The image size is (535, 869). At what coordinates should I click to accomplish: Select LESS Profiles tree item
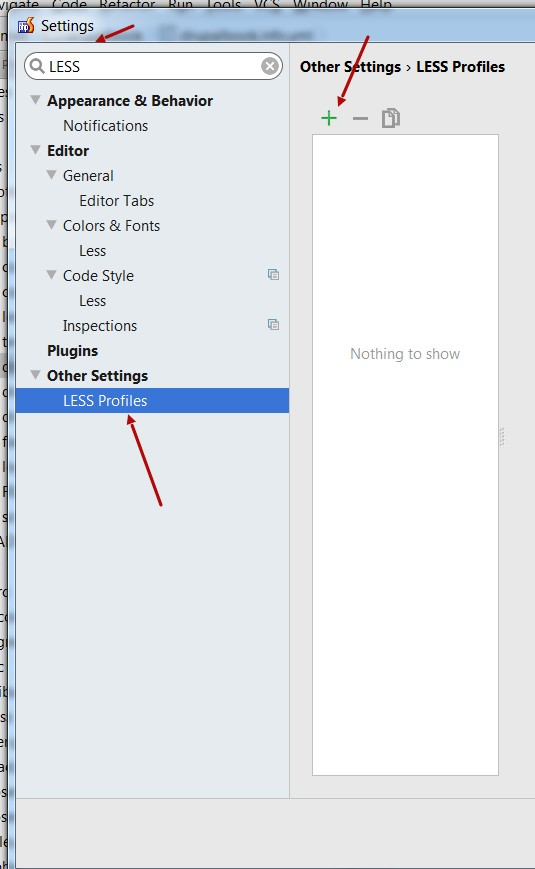(x=152, y=400)
